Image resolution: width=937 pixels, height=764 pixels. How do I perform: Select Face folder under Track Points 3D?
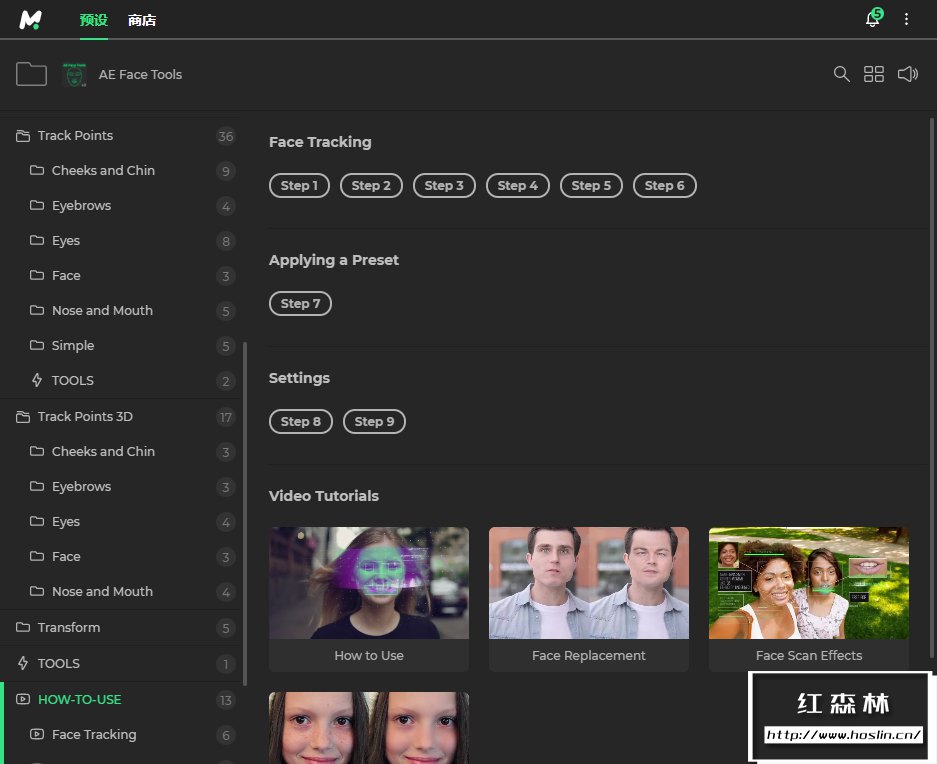click(x=121, y=557)
